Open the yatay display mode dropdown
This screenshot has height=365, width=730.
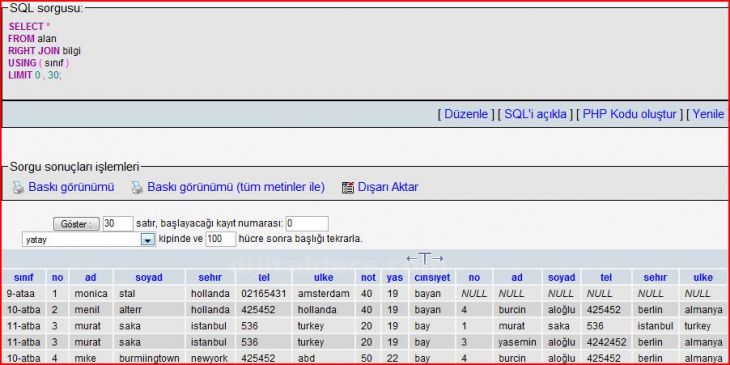pos(88,240)
